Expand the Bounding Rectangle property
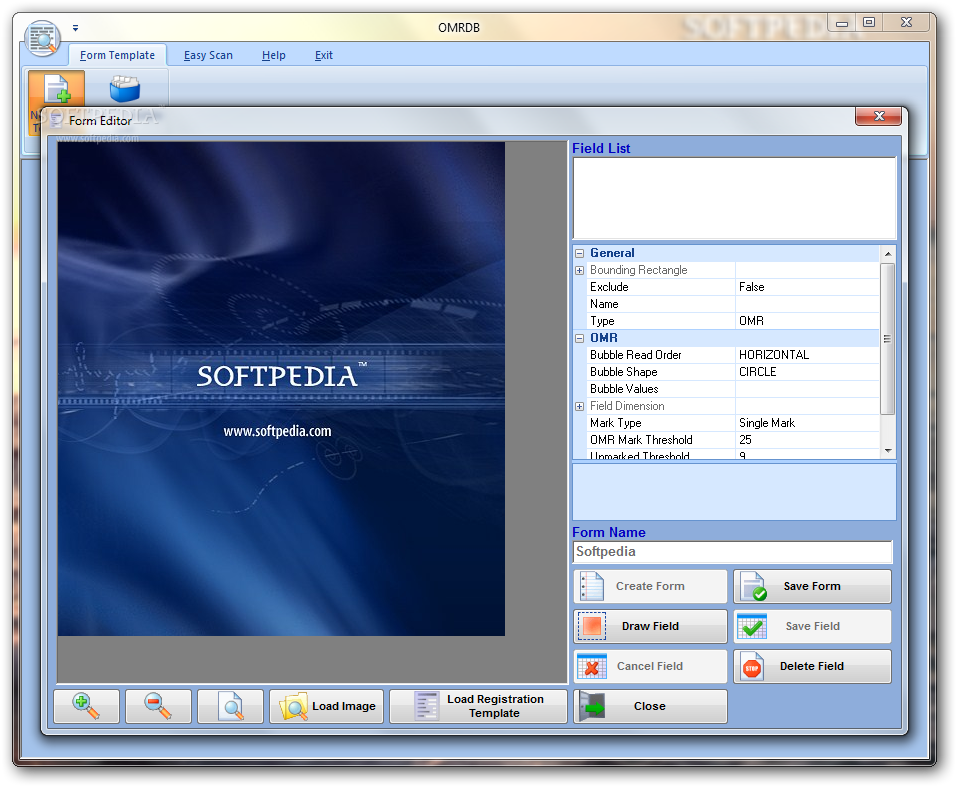This screenshot has height=787, width=957. point(580,270)
